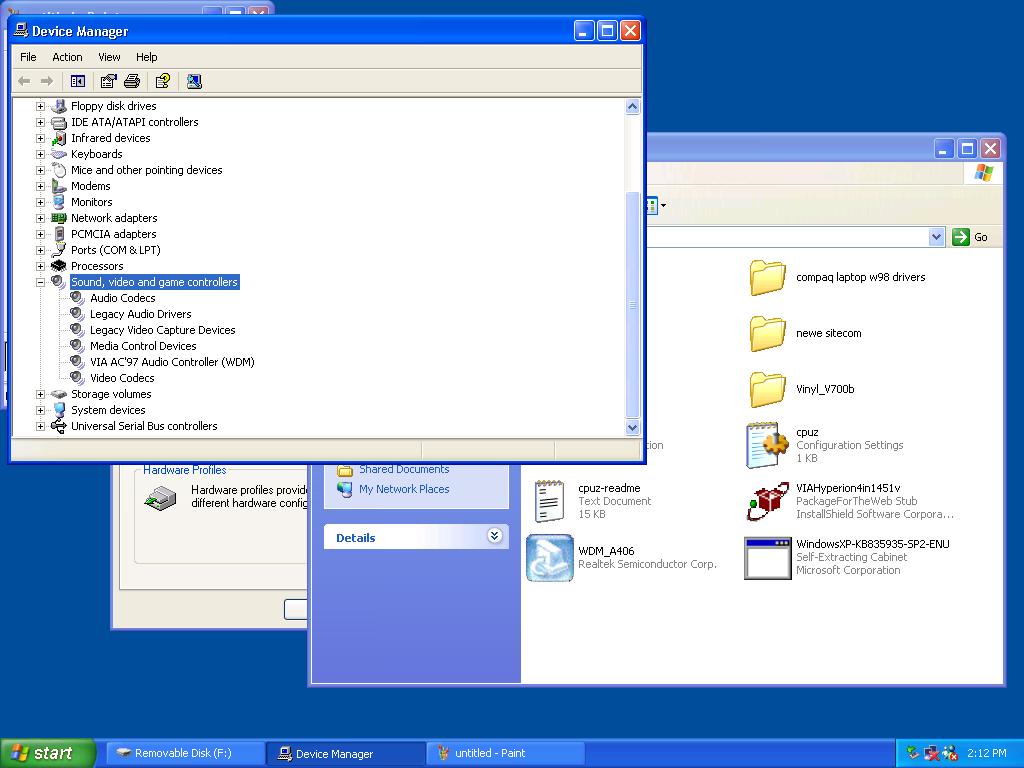The image size is (1024, 768).
Task: Open the View menu in Device Manager
Action: coord(109,57)
